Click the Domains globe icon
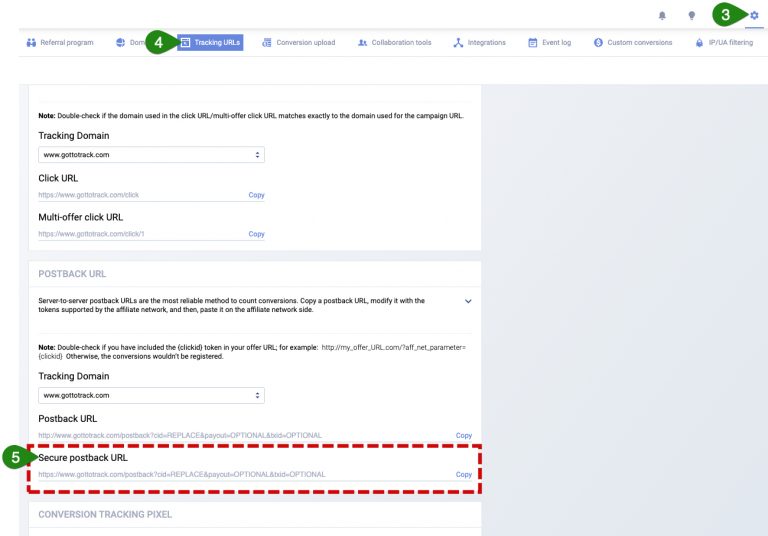 click(x=120, y=43)
